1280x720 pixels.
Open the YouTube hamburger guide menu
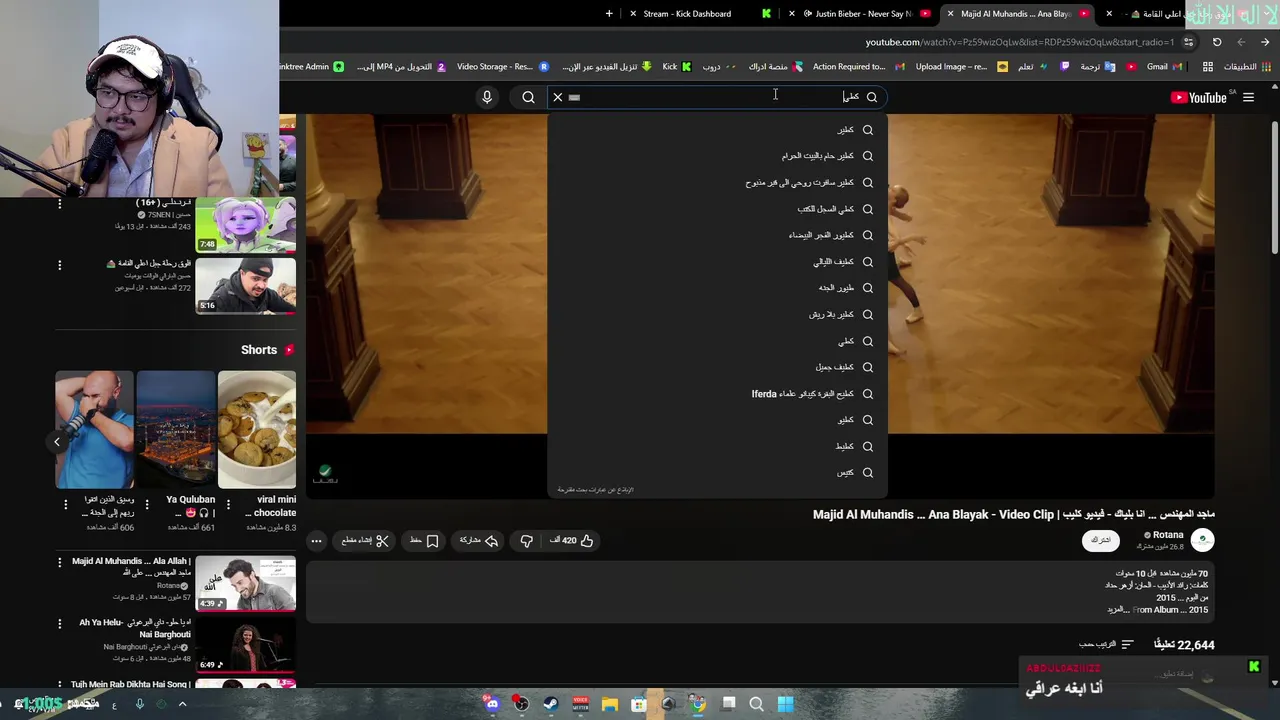pos(1248,97)
